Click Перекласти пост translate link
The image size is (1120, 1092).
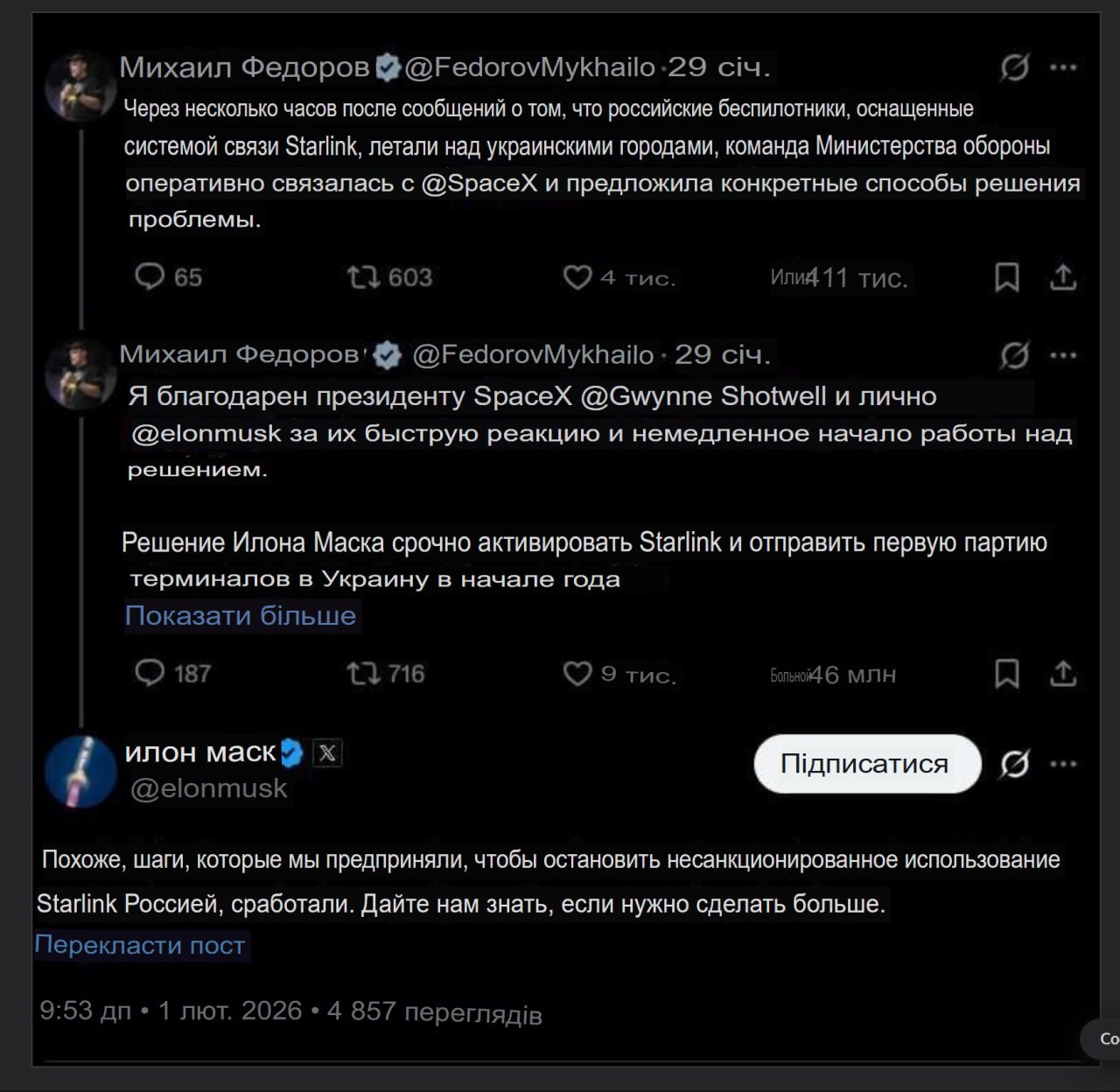point(140,945)
